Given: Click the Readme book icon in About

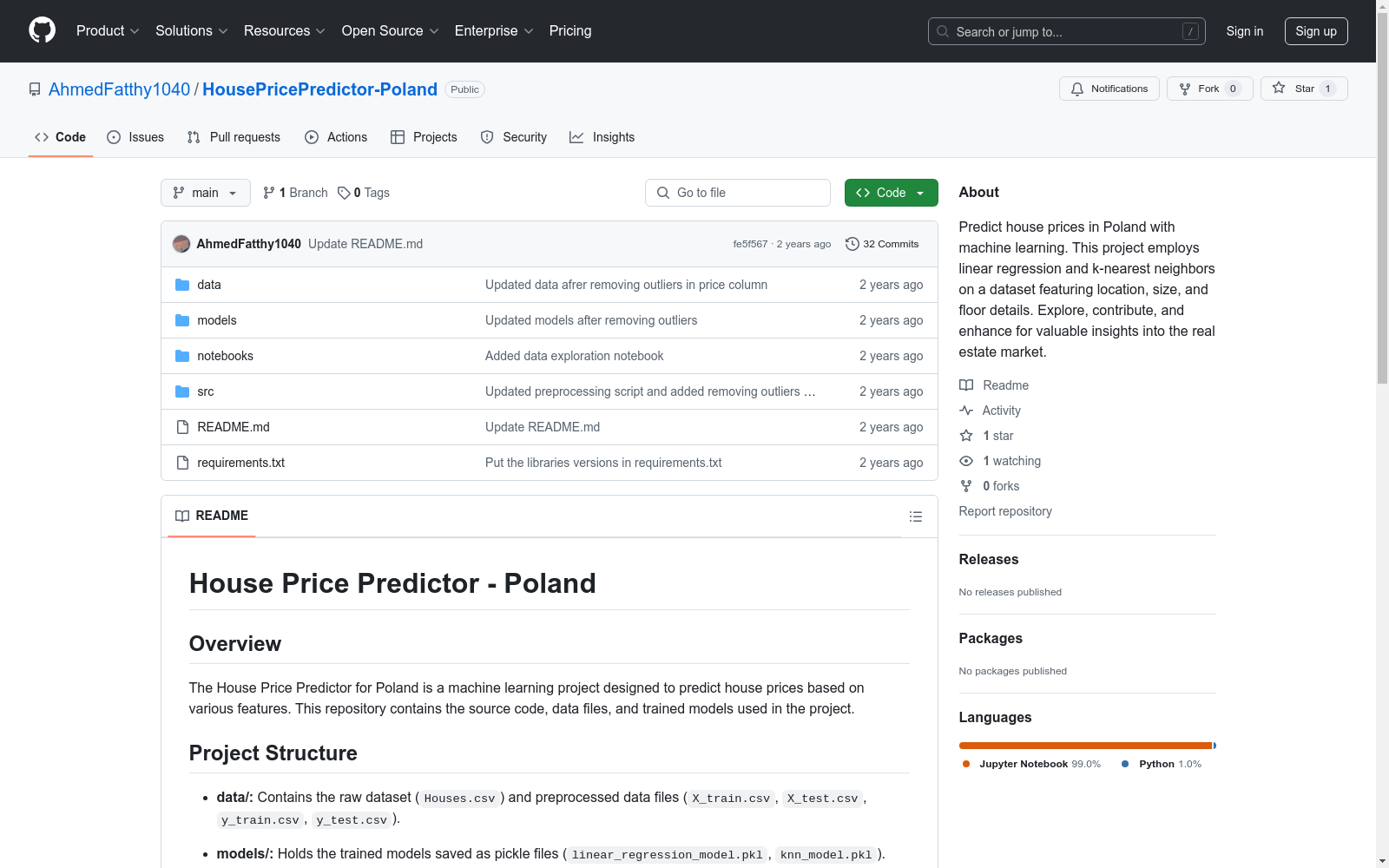Looking at the screenshot, I should [x=966, y=385].
